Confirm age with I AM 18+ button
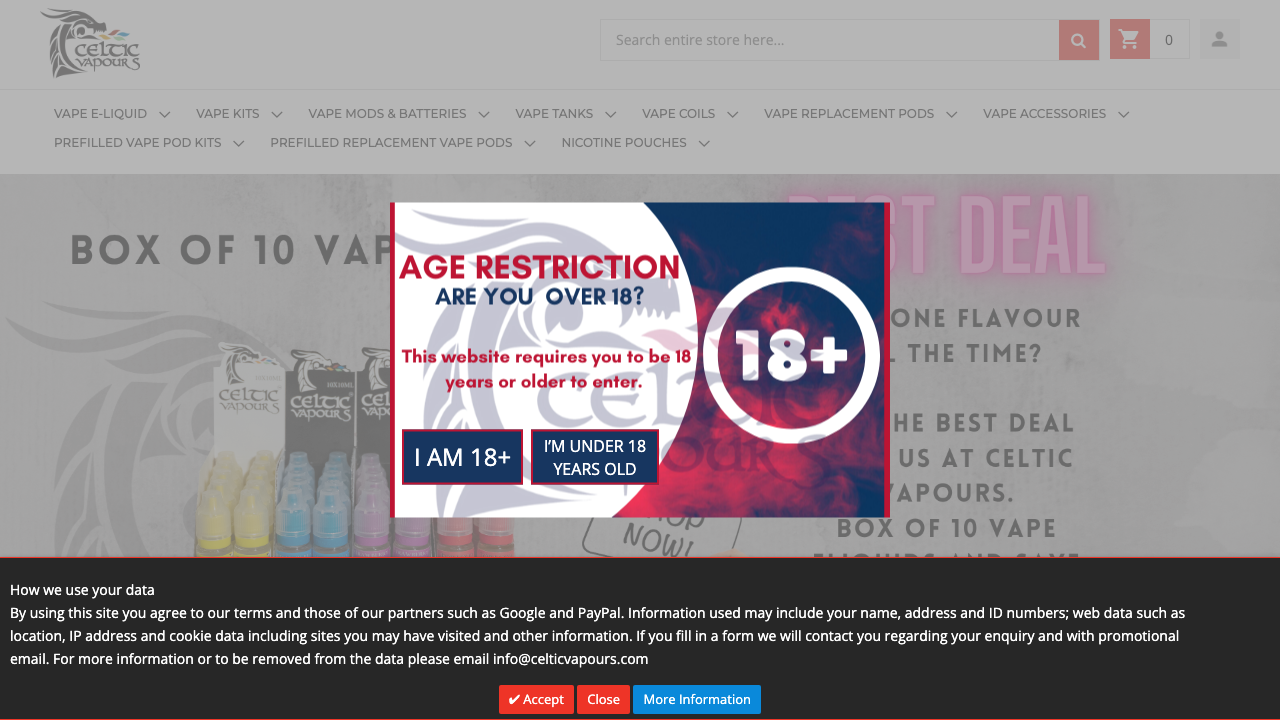1280x720 pixels. tap(462, 457)
